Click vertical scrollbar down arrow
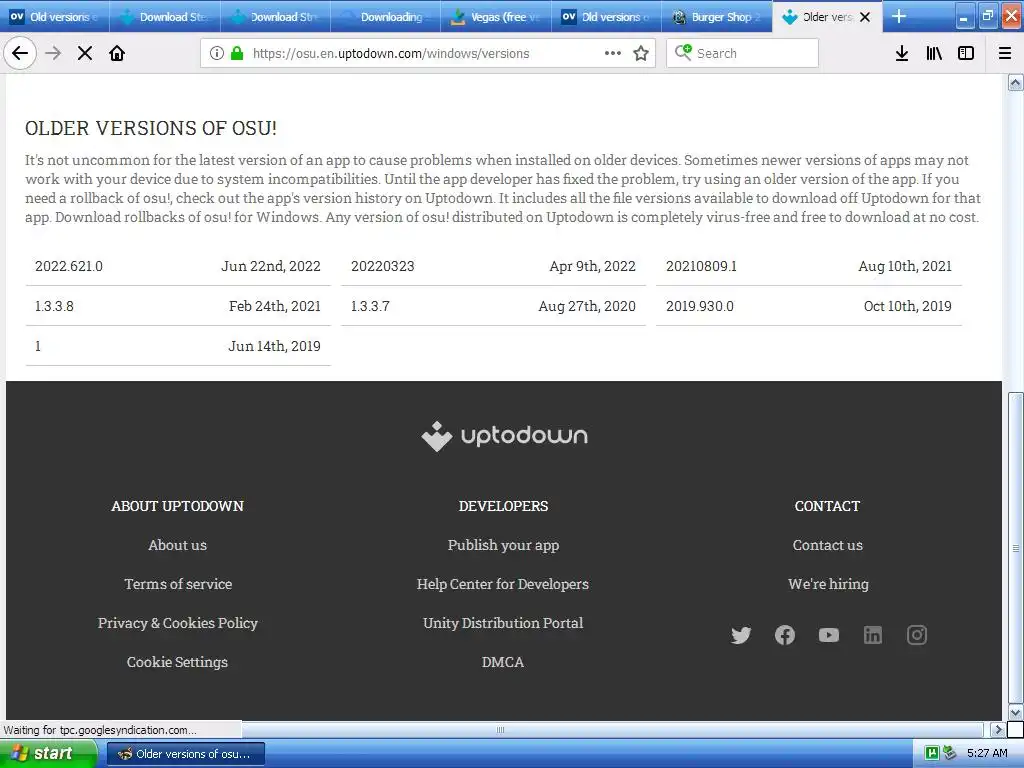1024x768 pixels. 1016,712
